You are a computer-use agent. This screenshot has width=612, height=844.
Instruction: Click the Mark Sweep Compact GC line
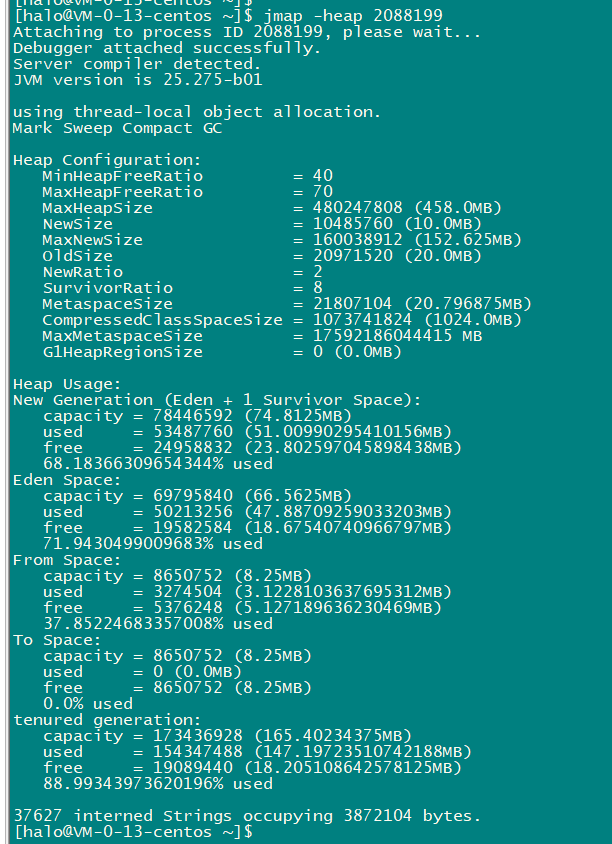[x=117, y=128]
